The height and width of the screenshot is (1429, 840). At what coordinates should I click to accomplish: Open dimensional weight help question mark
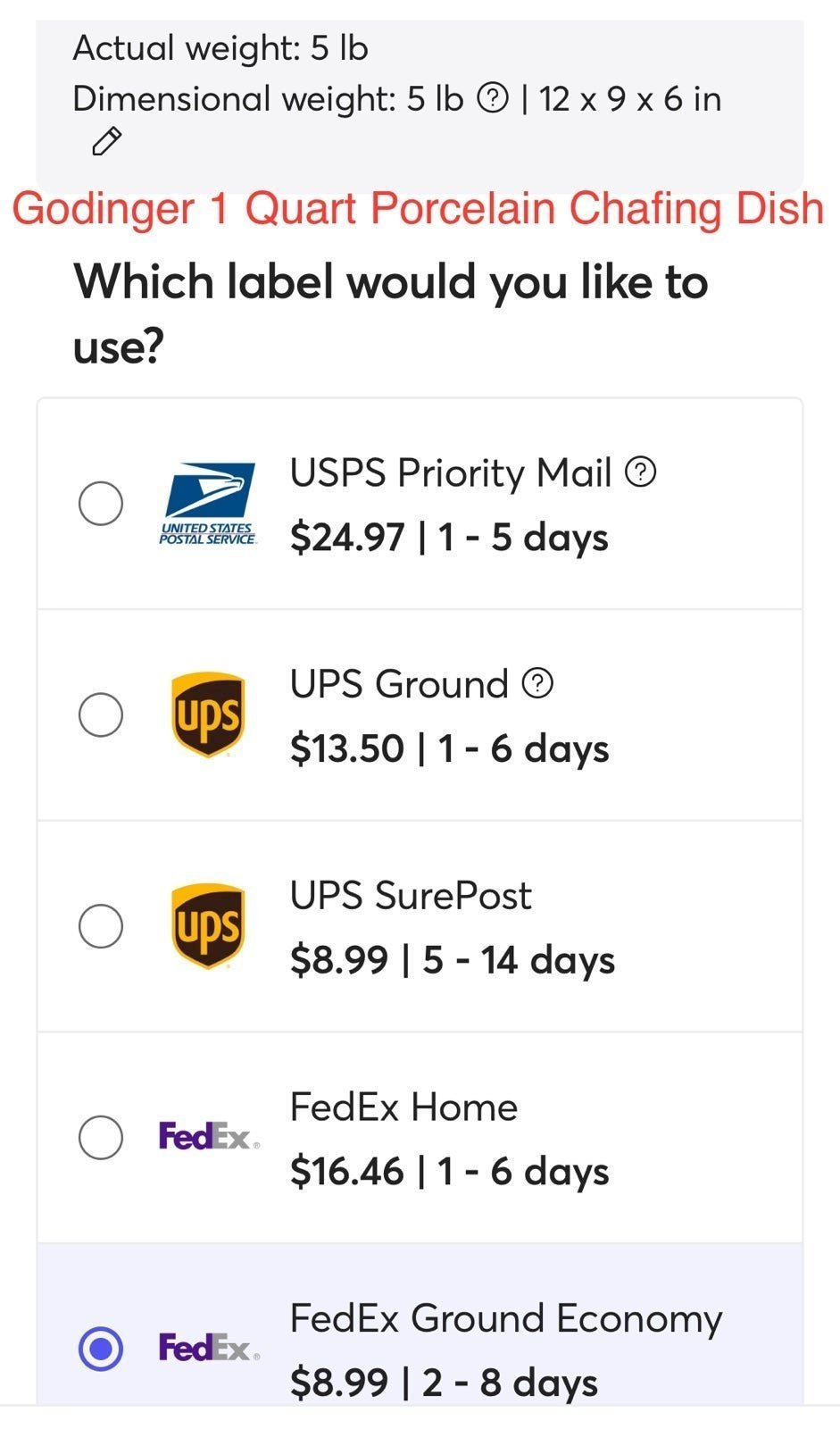493,98
